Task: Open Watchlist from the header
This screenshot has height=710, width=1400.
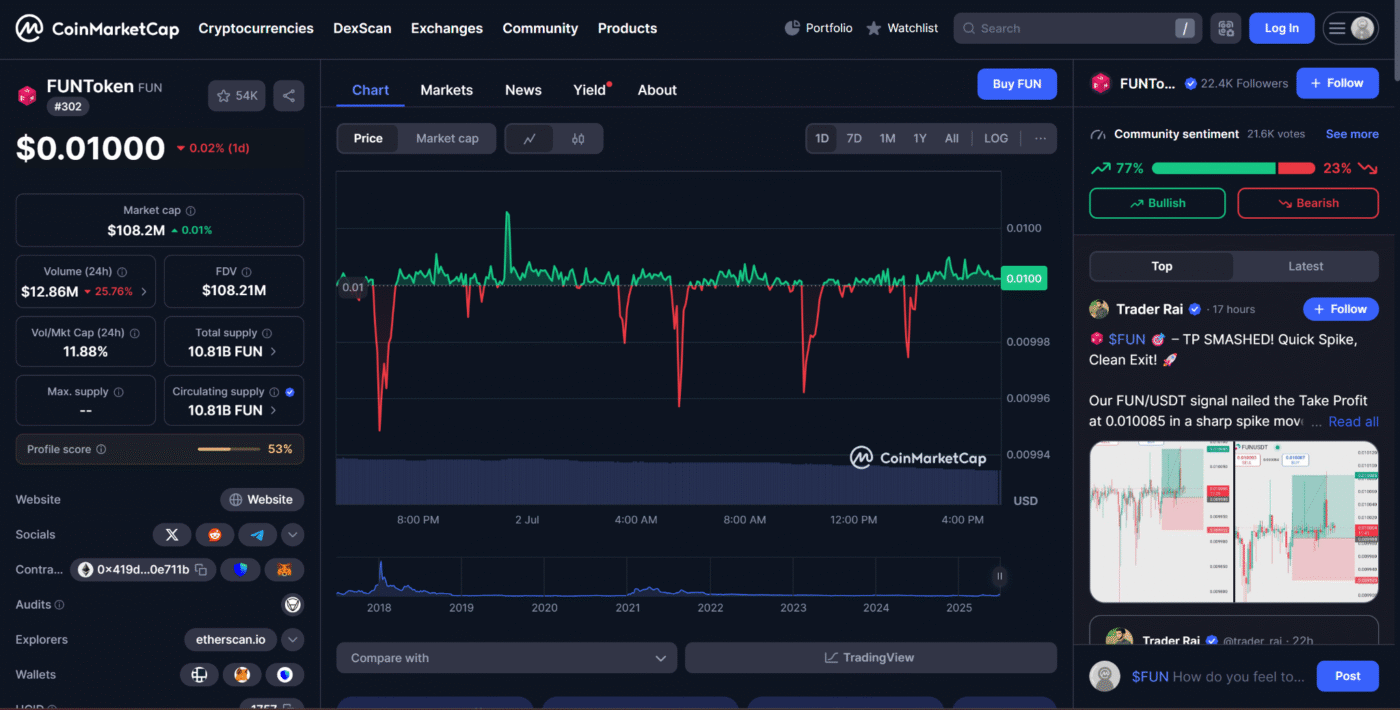Action: tap(902, 28)
